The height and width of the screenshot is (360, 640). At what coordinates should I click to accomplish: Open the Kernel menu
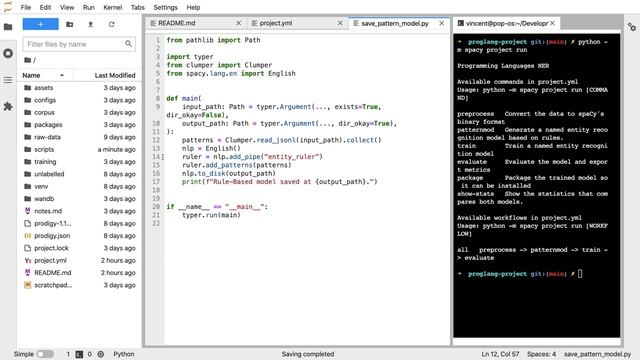point(113,7)
